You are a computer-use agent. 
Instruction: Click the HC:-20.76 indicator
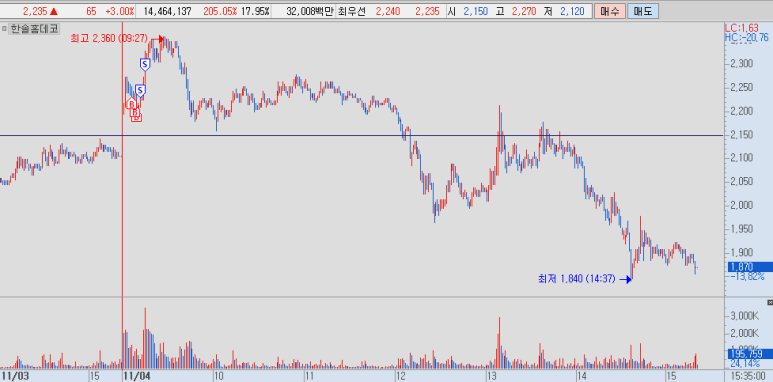point(746,37)
